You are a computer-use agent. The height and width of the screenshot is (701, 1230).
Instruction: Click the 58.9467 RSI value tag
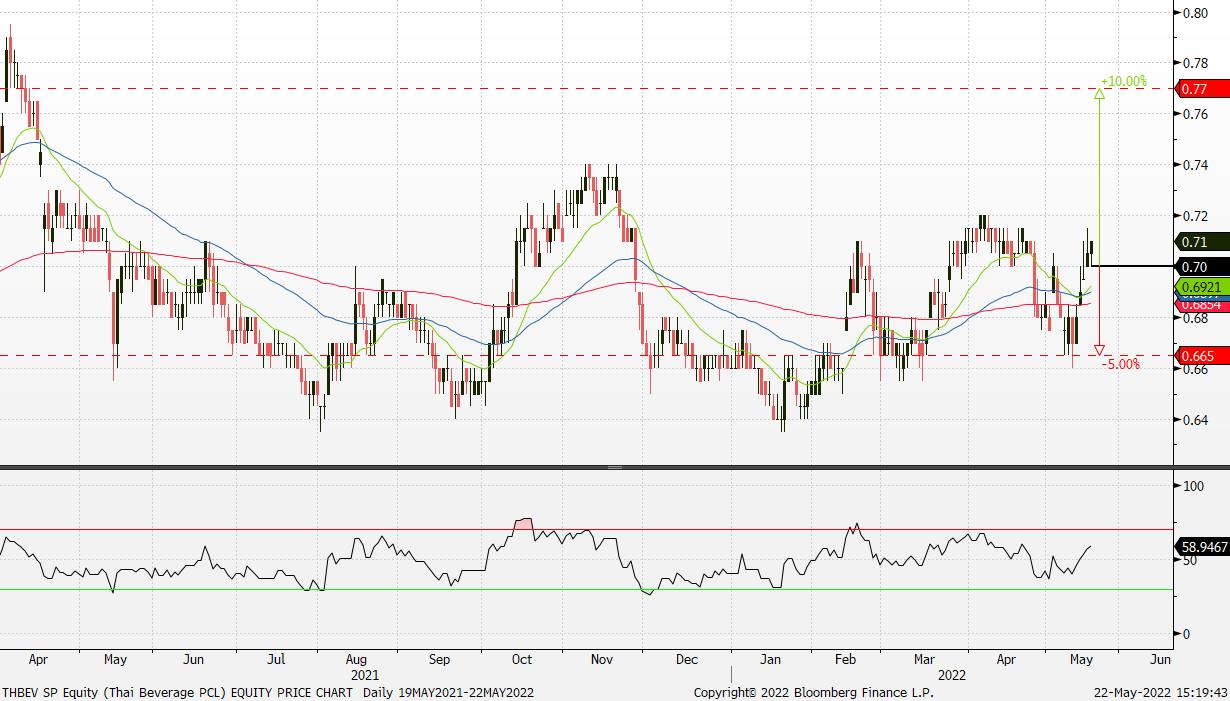[1203, 547]
